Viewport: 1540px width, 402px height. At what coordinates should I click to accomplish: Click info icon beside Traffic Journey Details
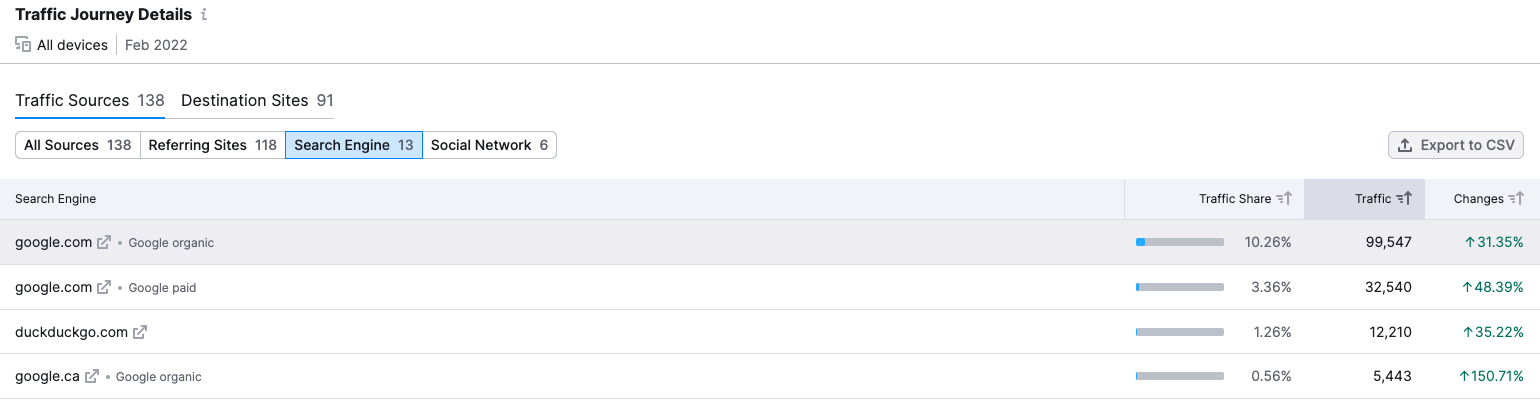(x=204, y=15)
